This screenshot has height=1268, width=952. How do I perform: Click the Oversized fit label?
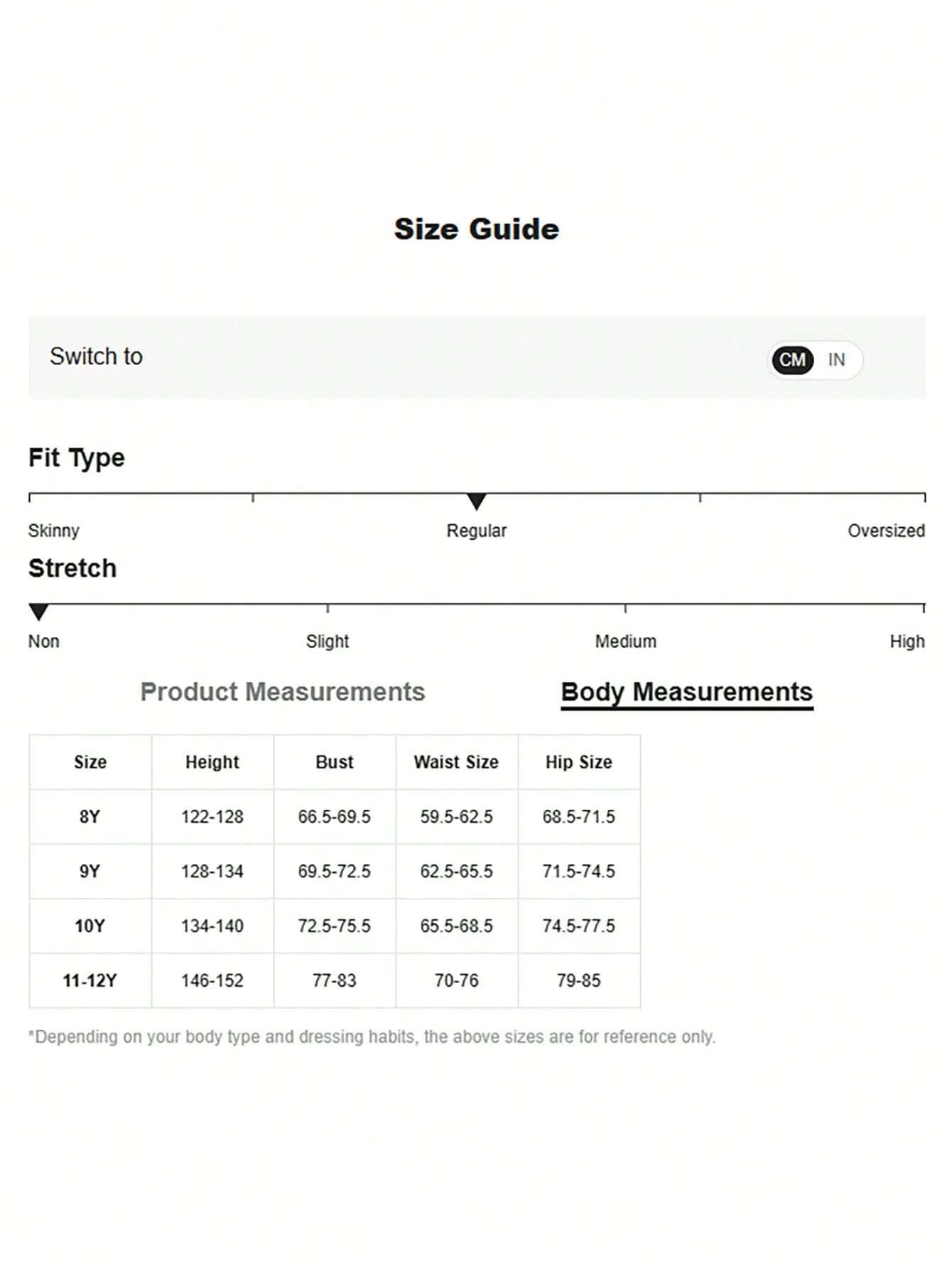(886, 531)
